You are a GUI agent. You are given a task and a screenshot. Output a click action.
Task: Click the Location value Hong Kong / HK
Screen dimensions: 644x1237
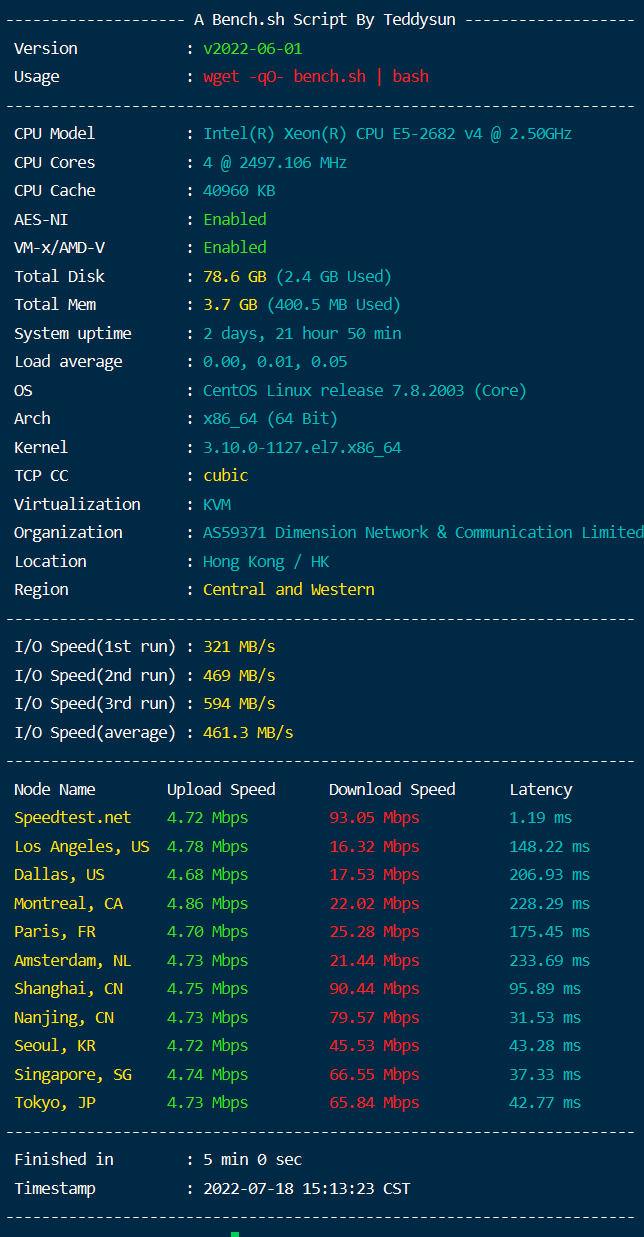click(x=266, y=561)
